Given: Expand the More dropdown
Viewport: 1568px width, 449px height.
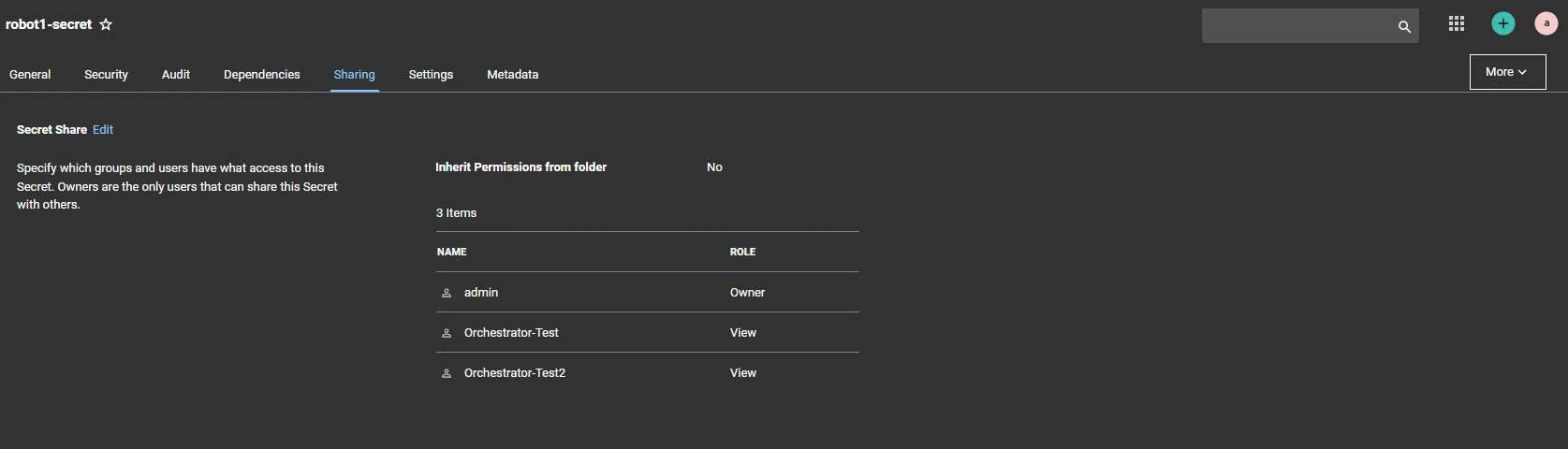Looking at the screenshot, I should (x=1507, y=72).
